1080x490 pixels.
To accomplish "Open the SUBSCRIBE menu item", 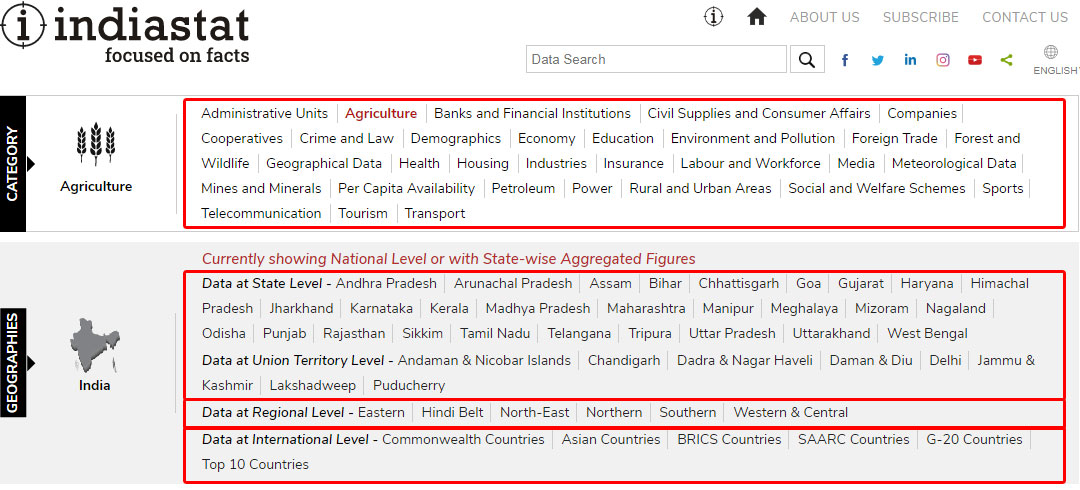I will pos(920,17).
